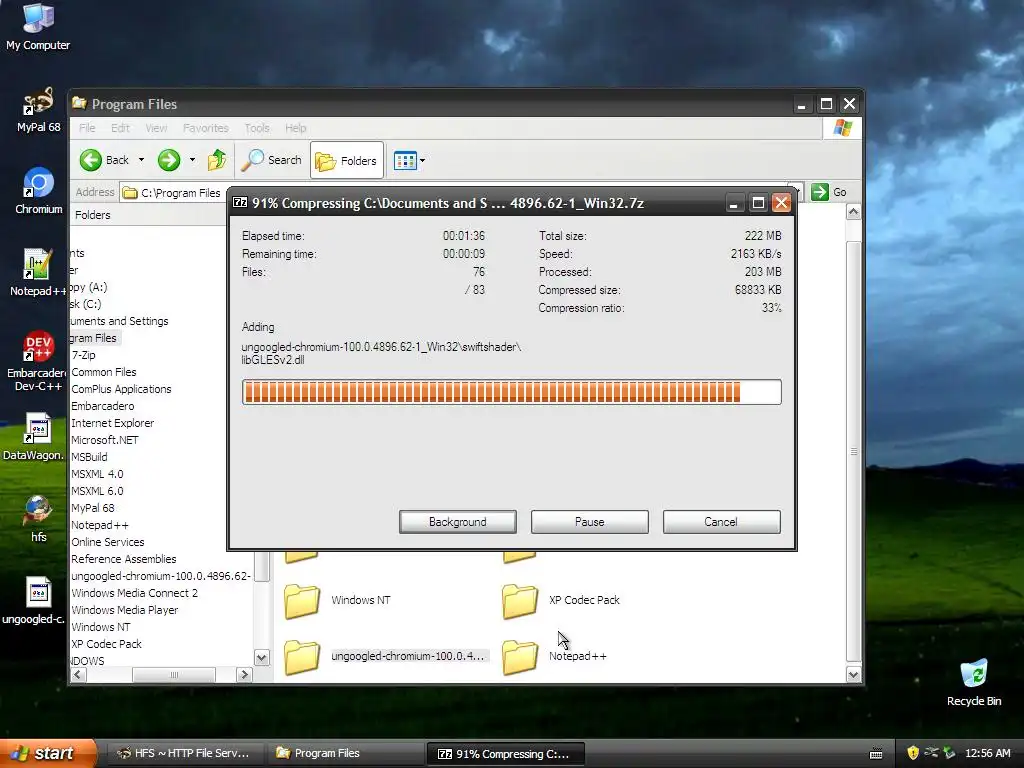Open Windows NT folder icon
This screenshot has height=768, width=1024.
[302, 600]
